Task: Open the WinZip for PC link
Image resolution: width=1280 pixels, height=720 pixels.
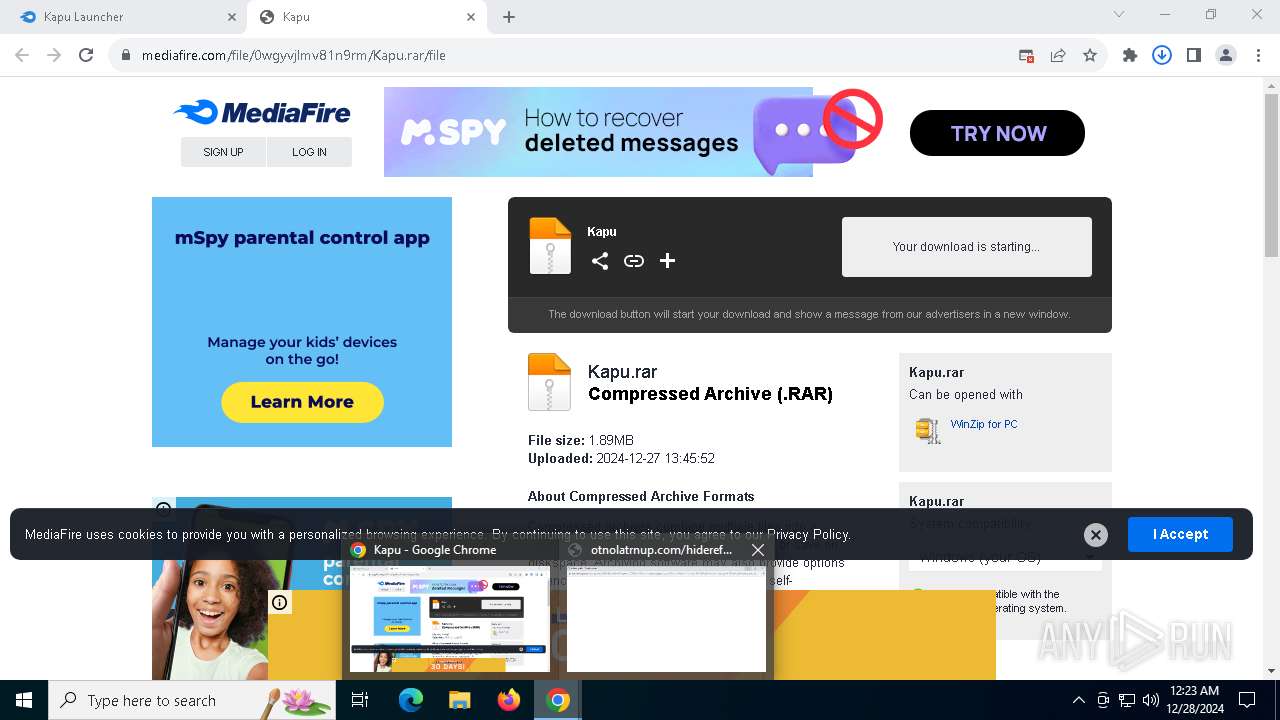Action: [984, 424]
